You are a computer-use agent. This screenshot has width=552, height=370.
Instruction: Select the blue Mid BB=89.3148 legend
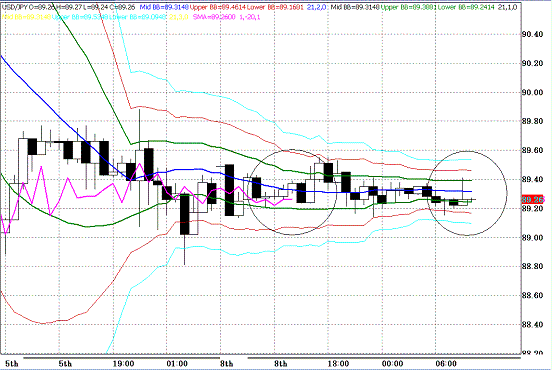pyautogui.click(x=164, y=7)
